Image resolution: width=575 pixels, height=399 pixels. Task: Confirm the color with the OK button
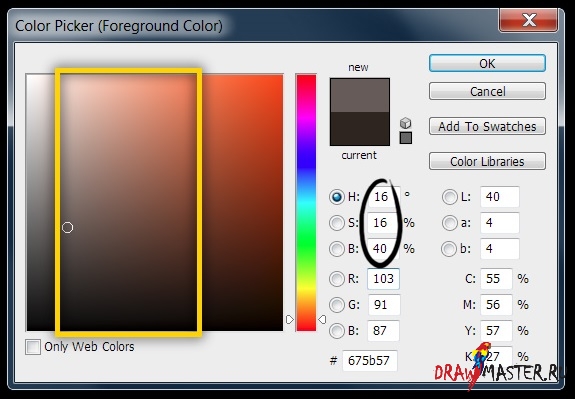point(487,63)
